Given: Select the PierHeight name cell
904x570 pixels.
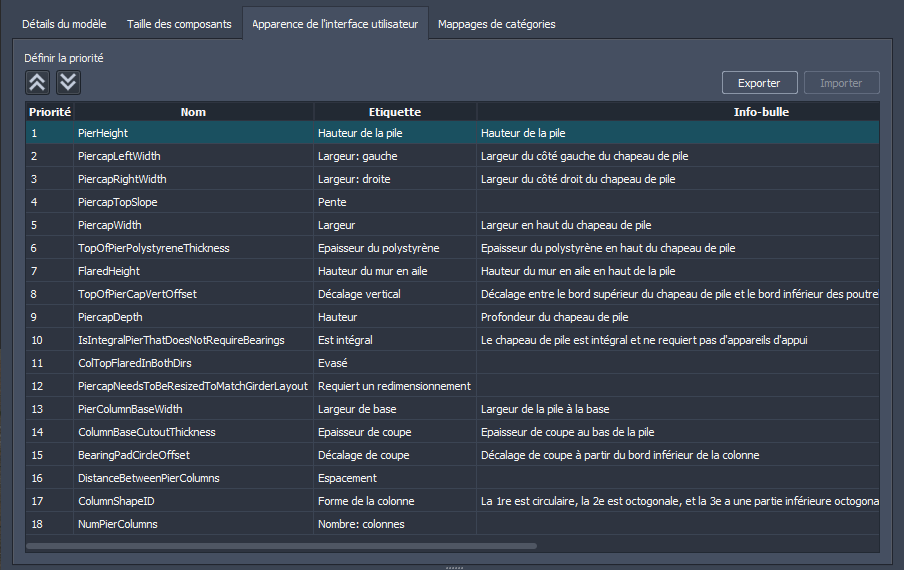Looking at the screenshot, I should point(193,133).
